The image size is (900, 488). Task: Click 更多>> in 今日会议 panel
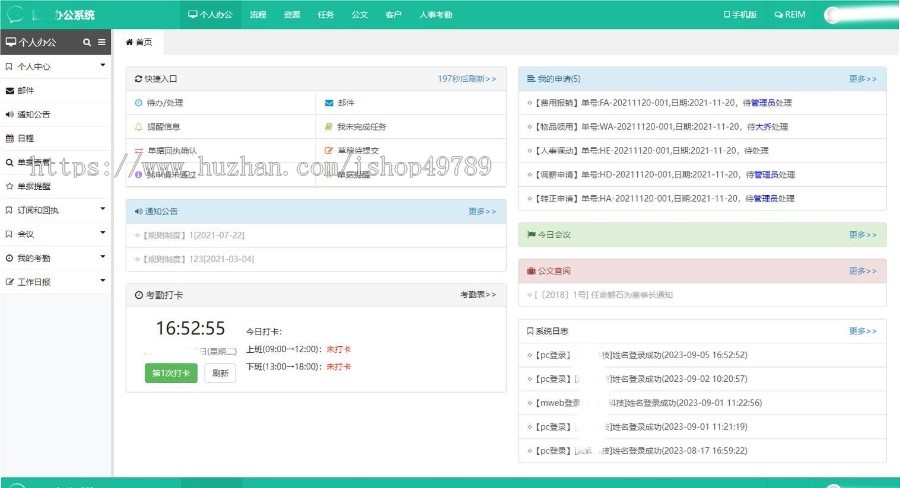click(x=863, y=234)
